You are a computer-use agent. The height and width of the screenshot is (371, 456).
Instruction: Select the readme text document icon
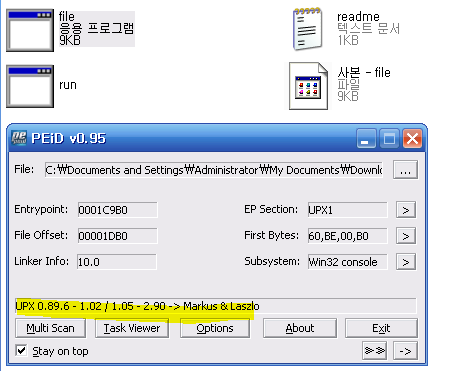click(308, 29)
